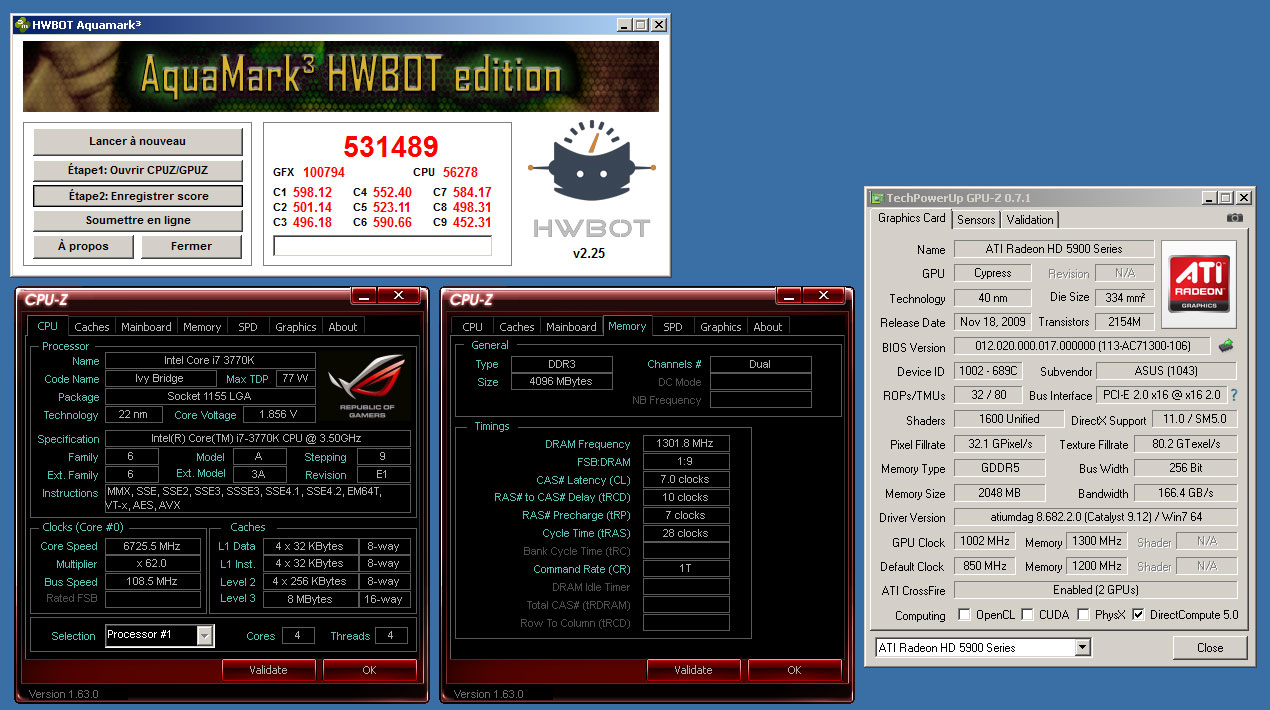Select the Graphics Card tab in GPU-Z

pyautogui.click(x=911, y=218)
